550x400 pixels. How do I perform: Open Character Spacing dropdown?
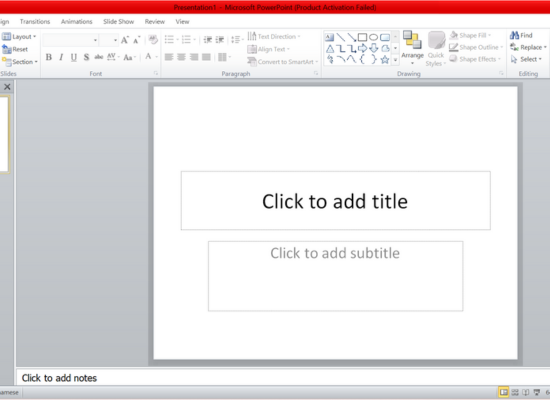coord(113,57)
